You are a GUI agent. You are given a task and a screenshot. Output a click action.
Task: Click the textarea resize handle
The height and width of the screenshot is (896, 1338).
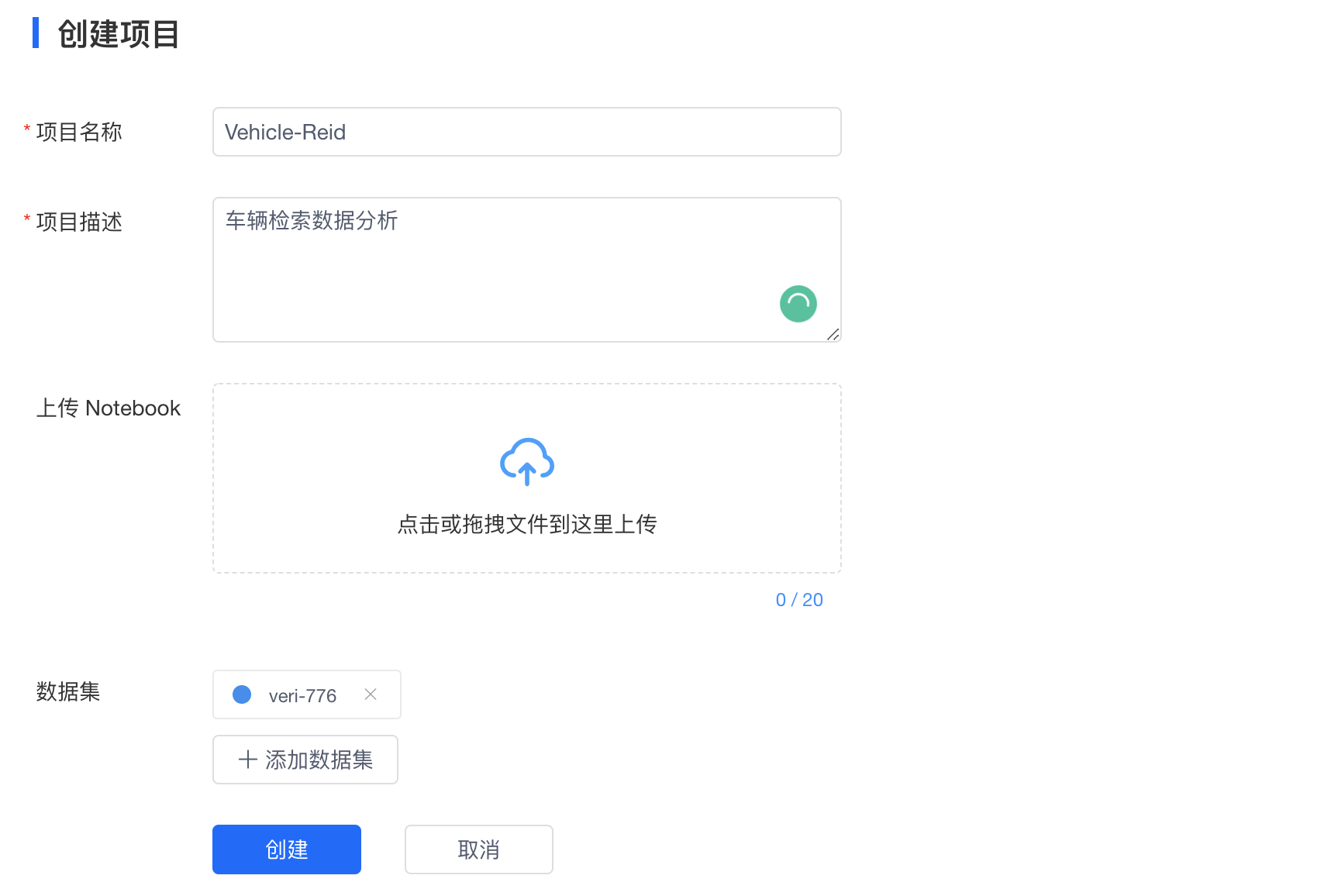pos(834,336)
